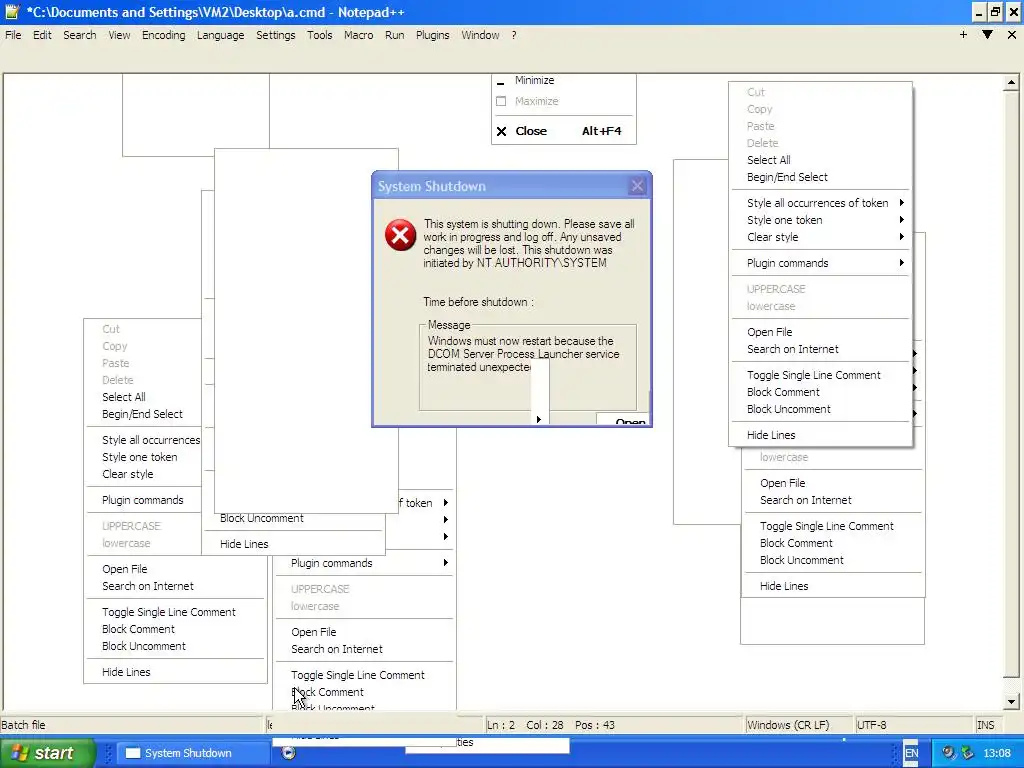Expand Plugin commands arrow in the middle menu
The width and height of the screenshot is (1024, 768).
(445, 562)
